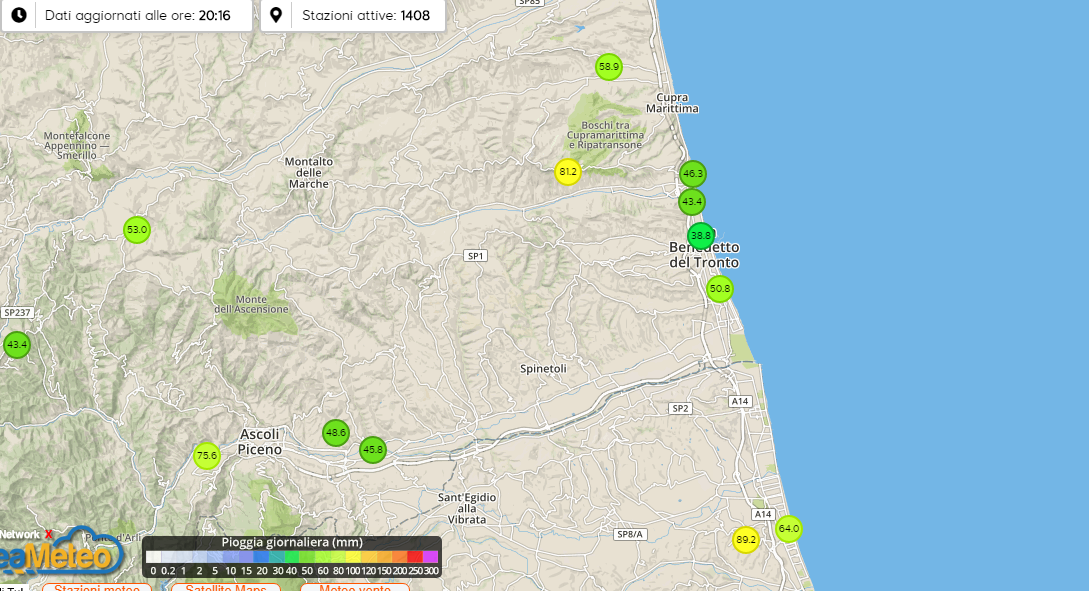Click the 43.4 mm marker near SP237
The image size is (1089, 591).
click(16, 345)
